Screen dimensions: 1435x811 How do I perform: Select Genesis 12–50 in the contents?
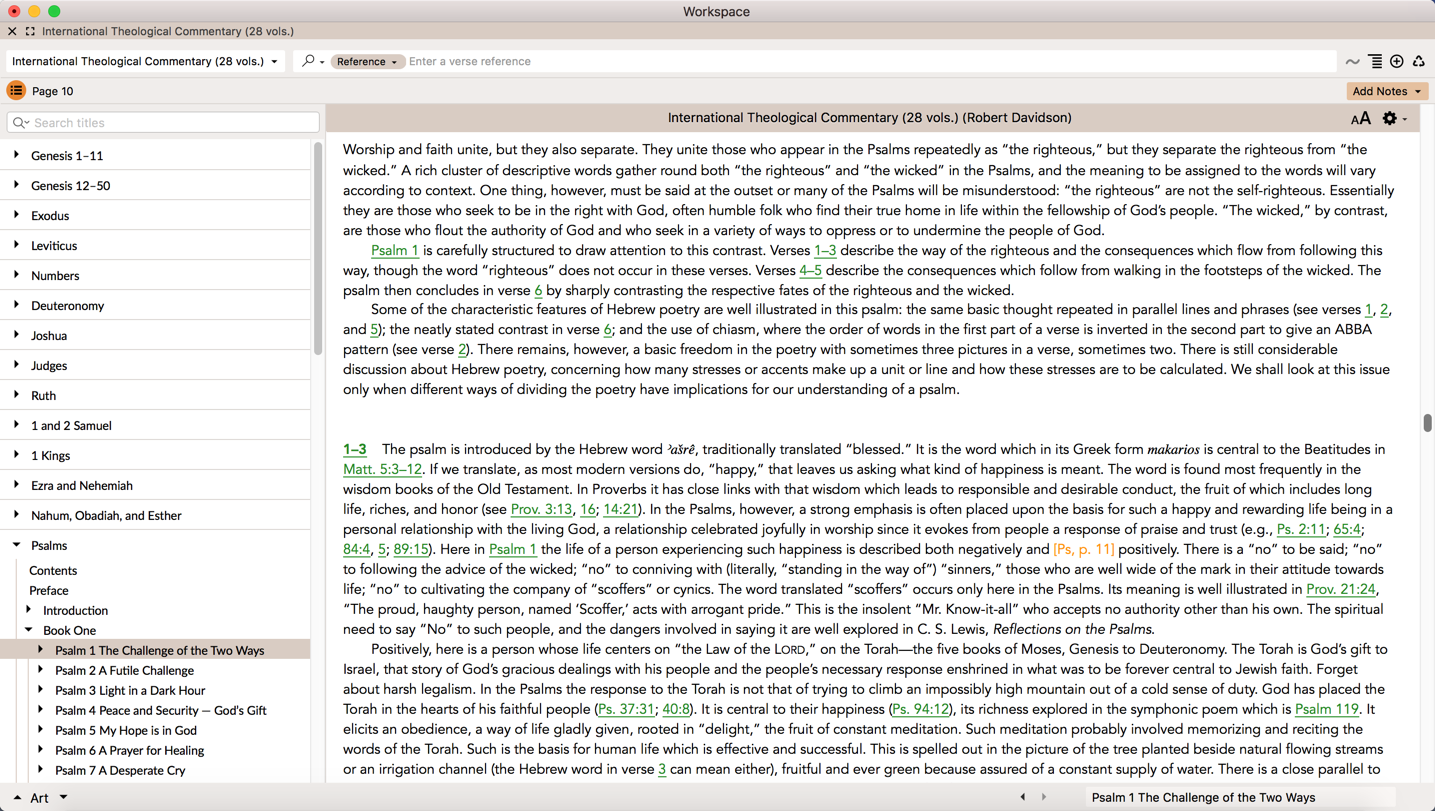coord(71,186)
